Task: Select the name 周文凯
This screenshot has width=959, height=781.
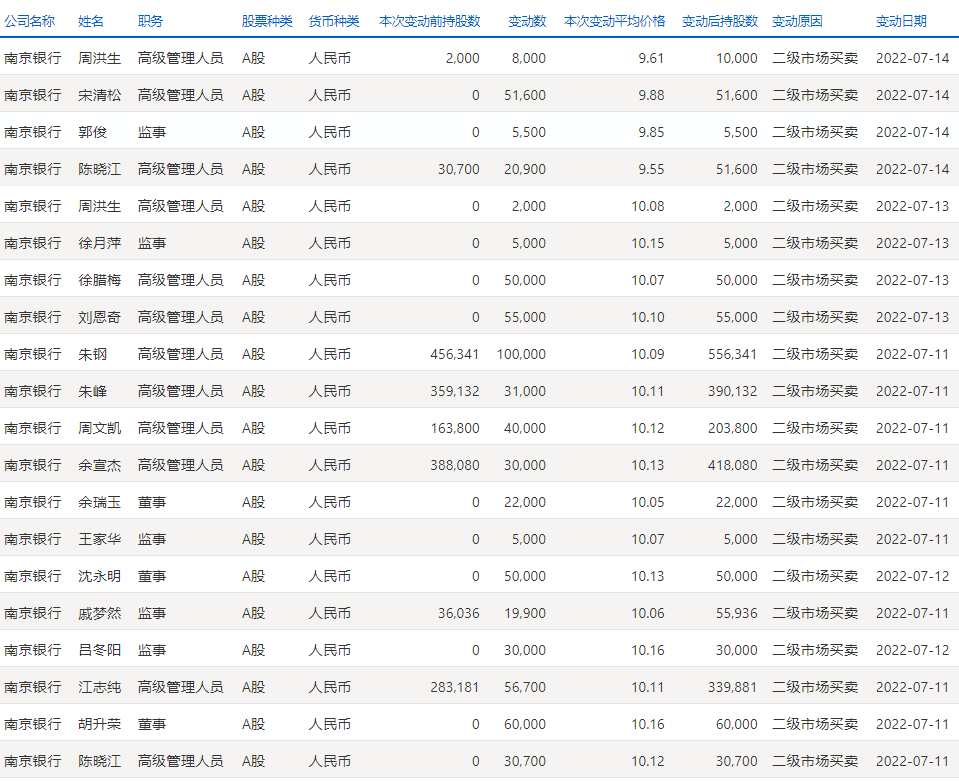Action: tap(100, 428)
